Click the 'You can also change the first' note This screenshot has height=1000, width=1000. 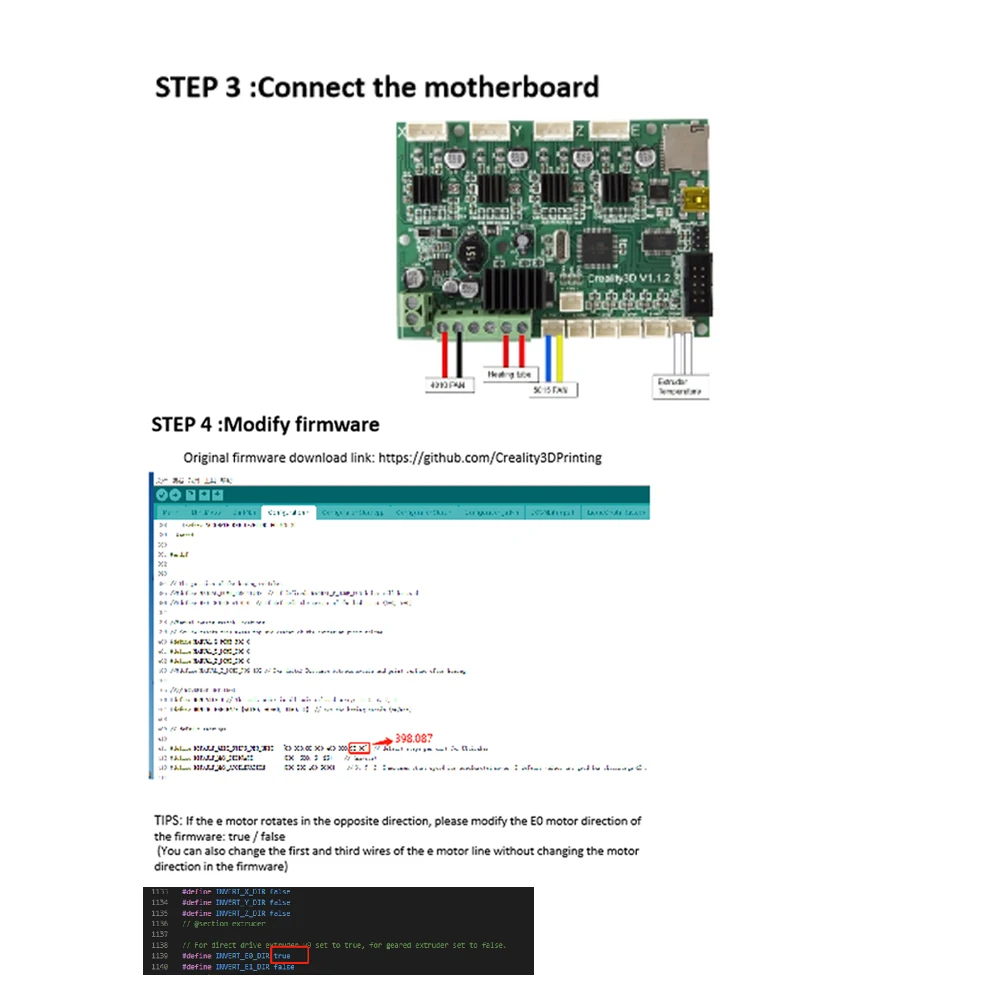tap(397, 858)
